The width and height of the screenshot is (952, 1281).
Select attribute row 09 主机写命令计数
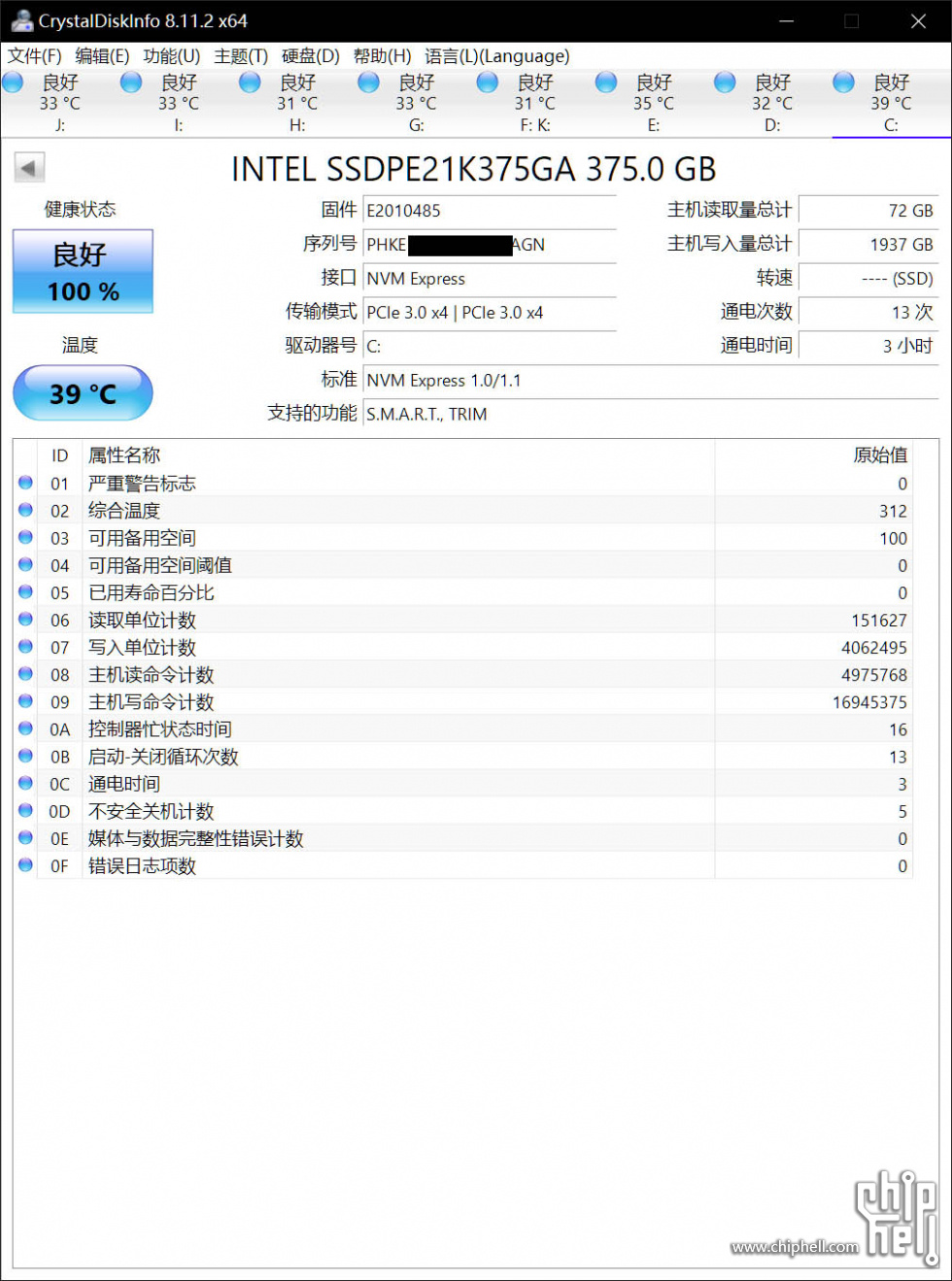pyautogui.click(x=462, y=701)
